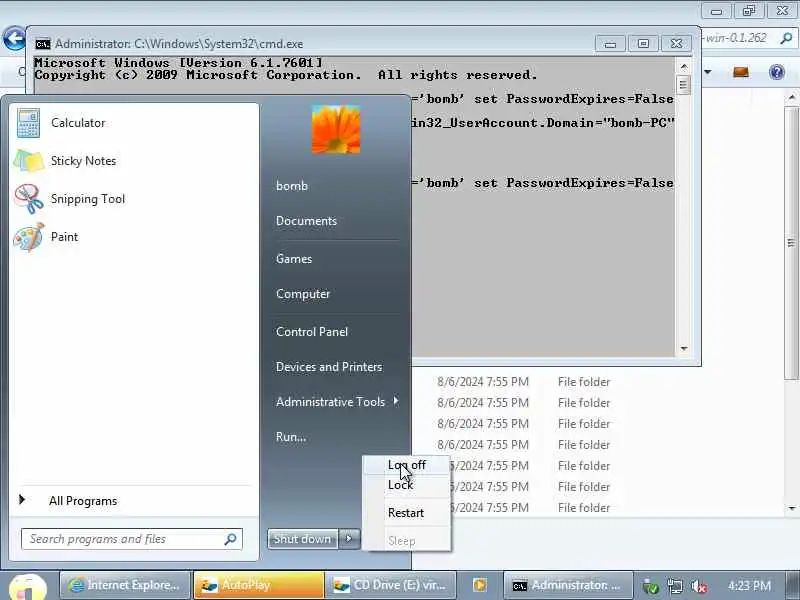Switch to the AutoPlay taskbar button
Image resolution: width=800 pixels, height=600 pixels.
tap(259, 585)
